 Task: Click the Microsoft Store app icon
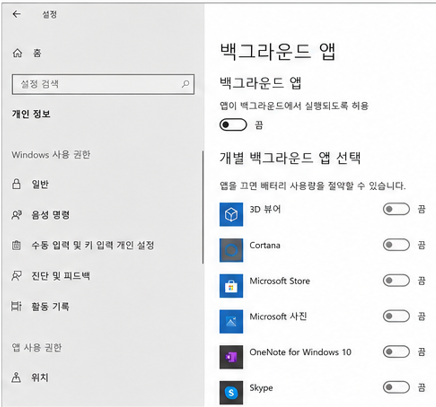231,286
